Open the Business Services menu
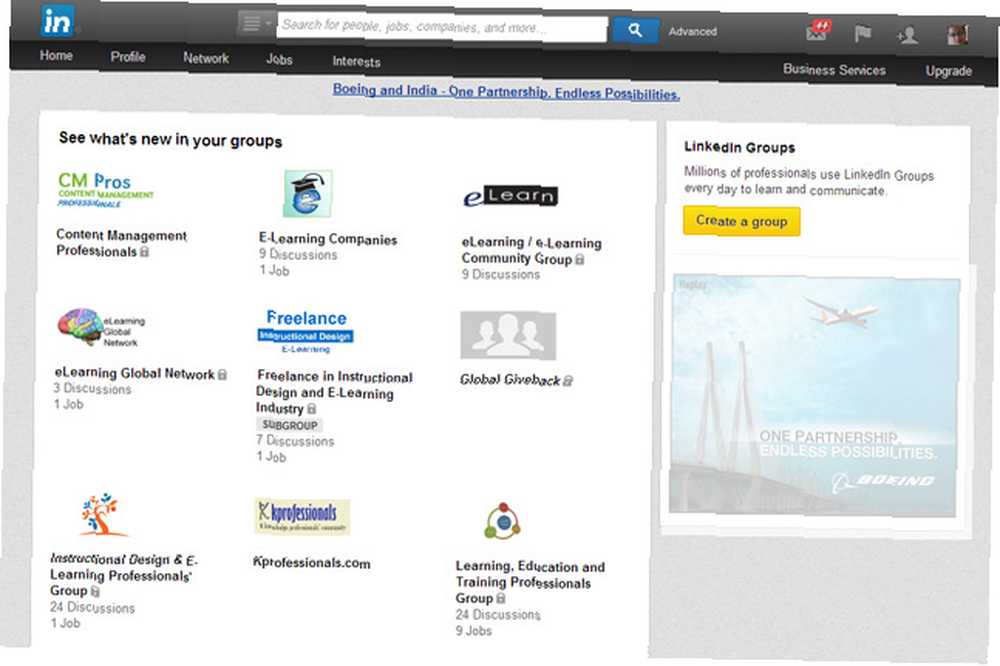 [834, 70]
